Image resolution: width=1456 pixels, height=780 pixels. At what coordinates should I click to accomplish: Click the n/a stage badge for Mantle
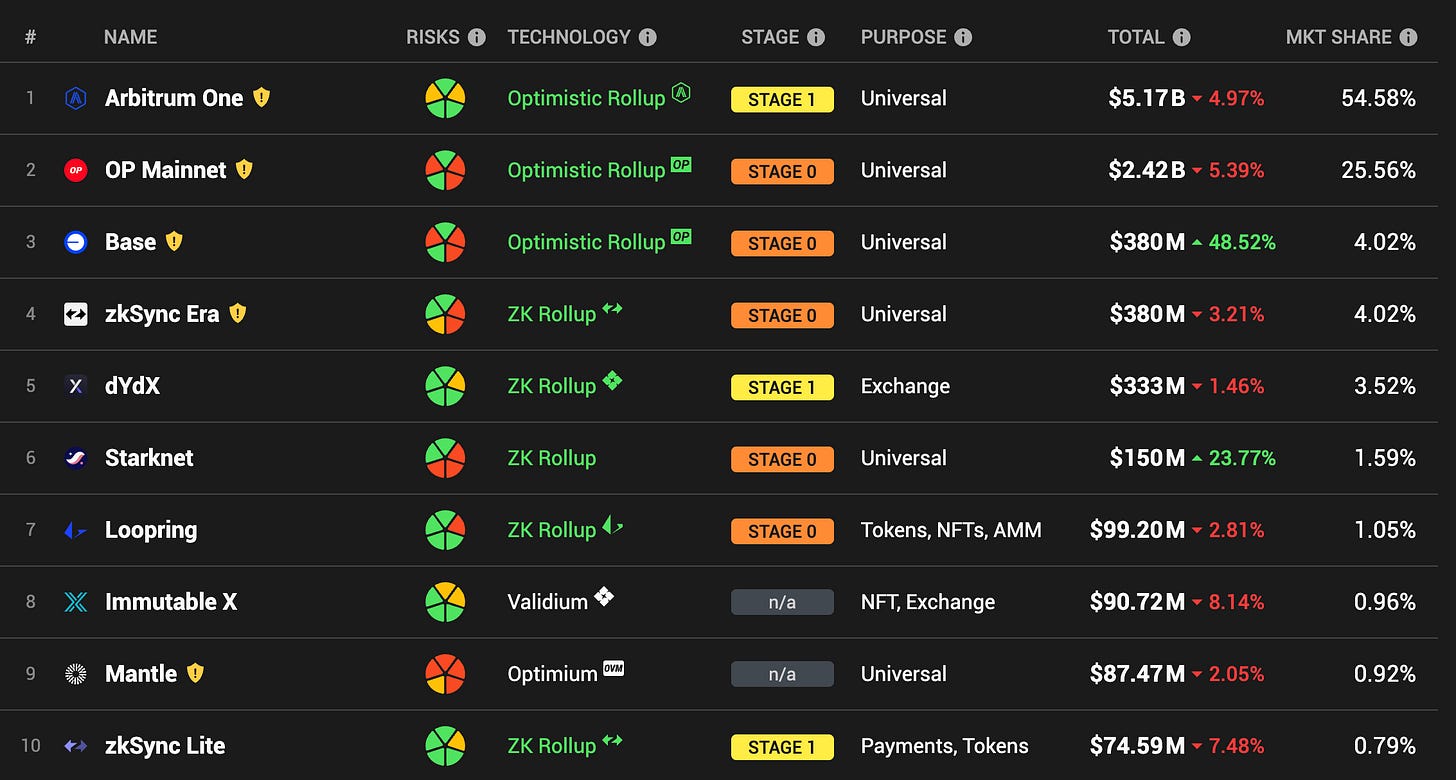coord(782,675)
